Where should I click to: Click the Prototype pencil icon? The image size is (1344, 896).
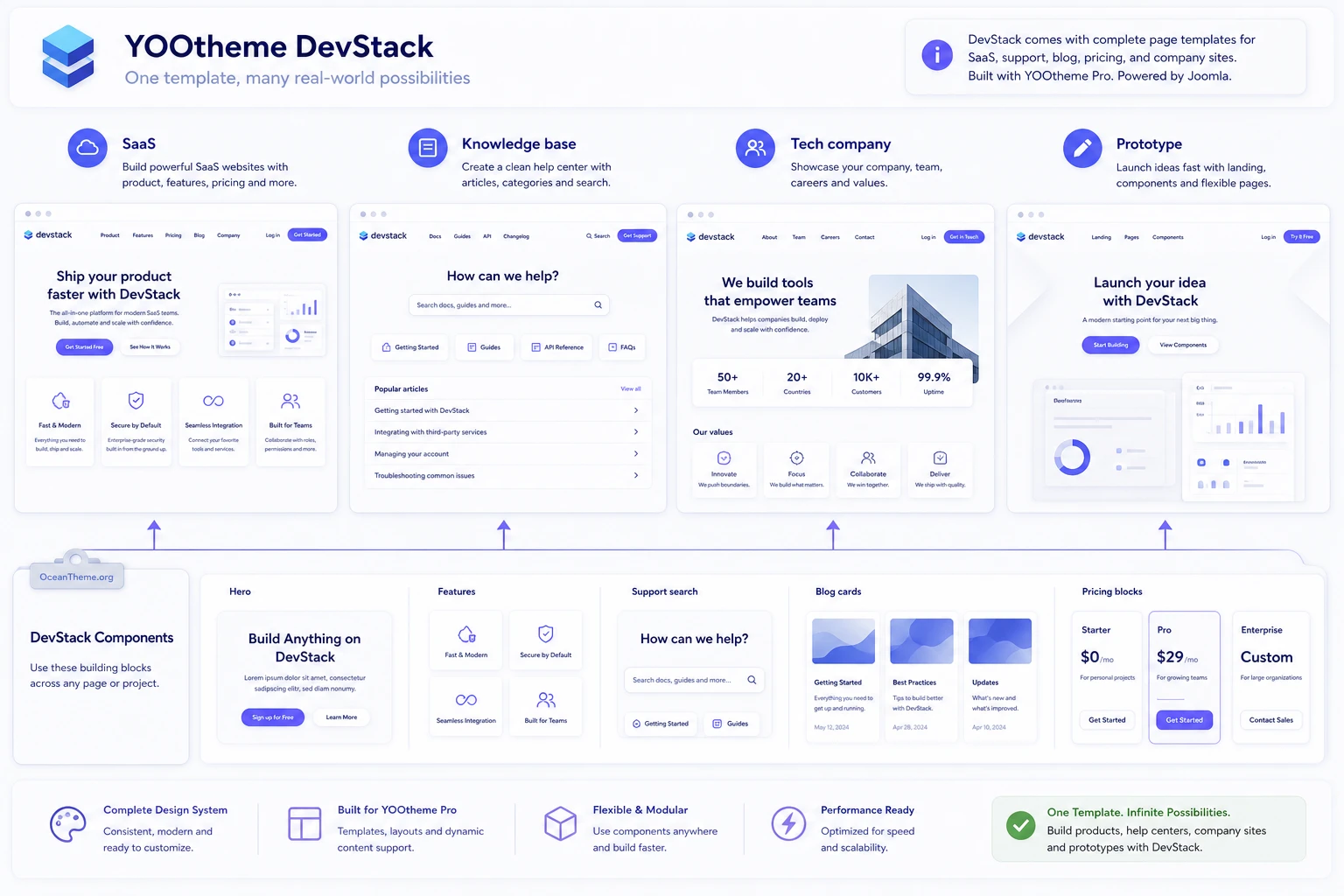point(1082,148)
